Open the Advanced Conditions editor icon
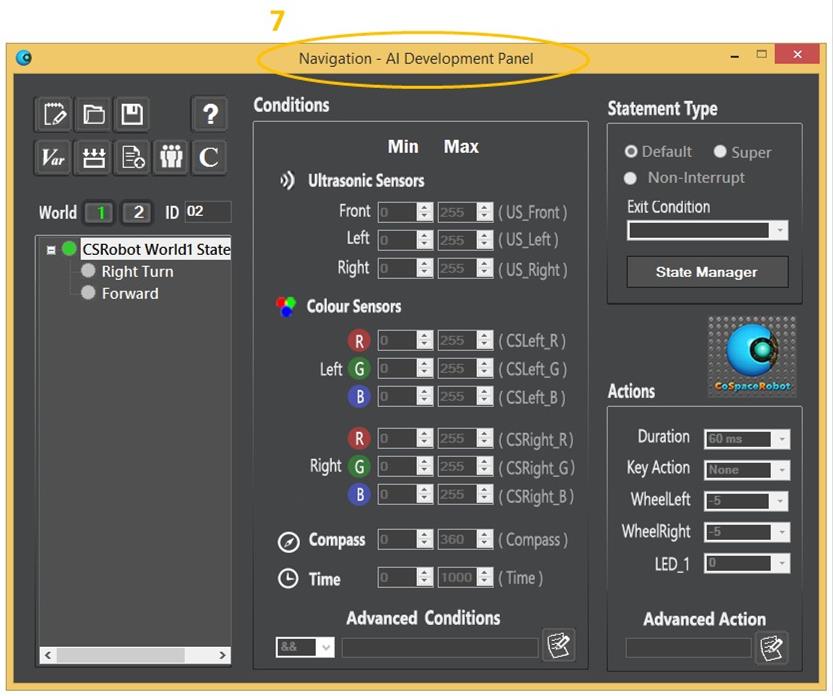 [558, 645]
